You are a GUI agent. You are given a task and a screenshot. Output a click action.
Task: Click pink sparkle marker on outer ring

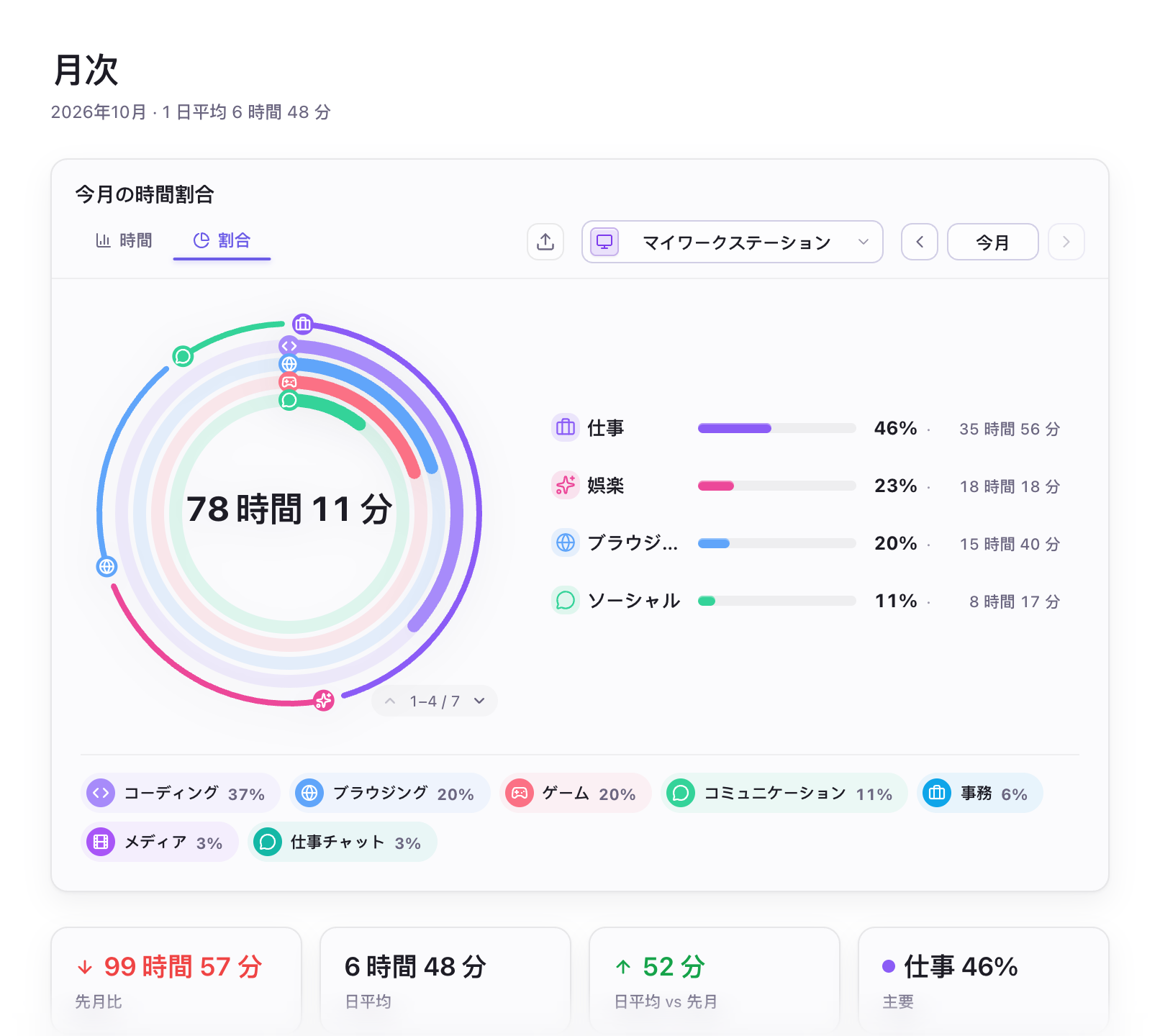[324, 700]
